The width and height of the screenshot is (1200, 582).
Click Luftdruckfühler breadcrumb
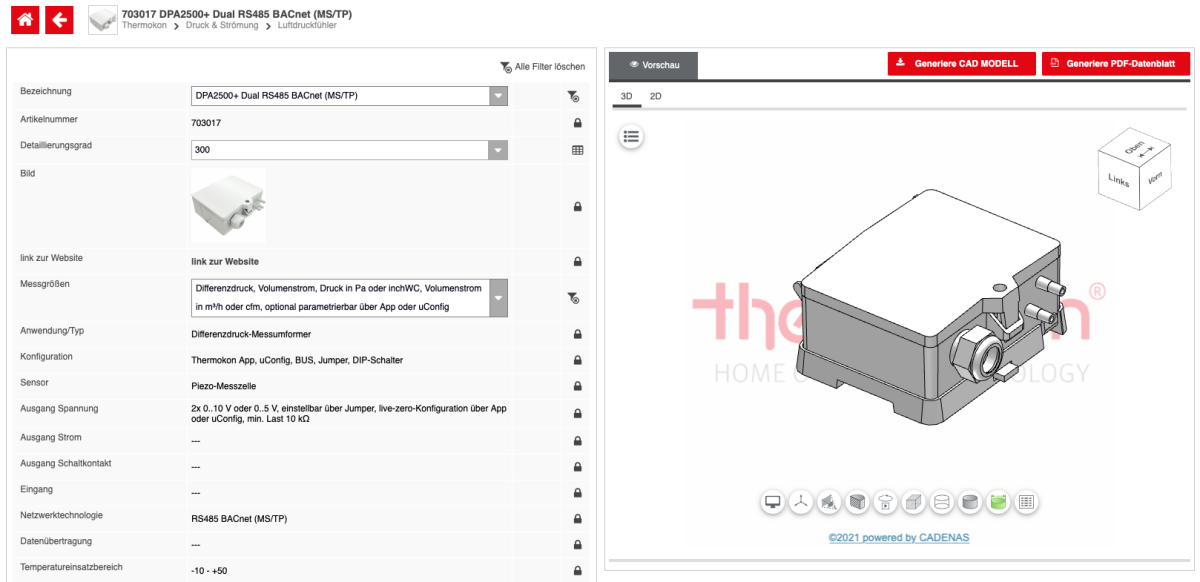point(308,25)
